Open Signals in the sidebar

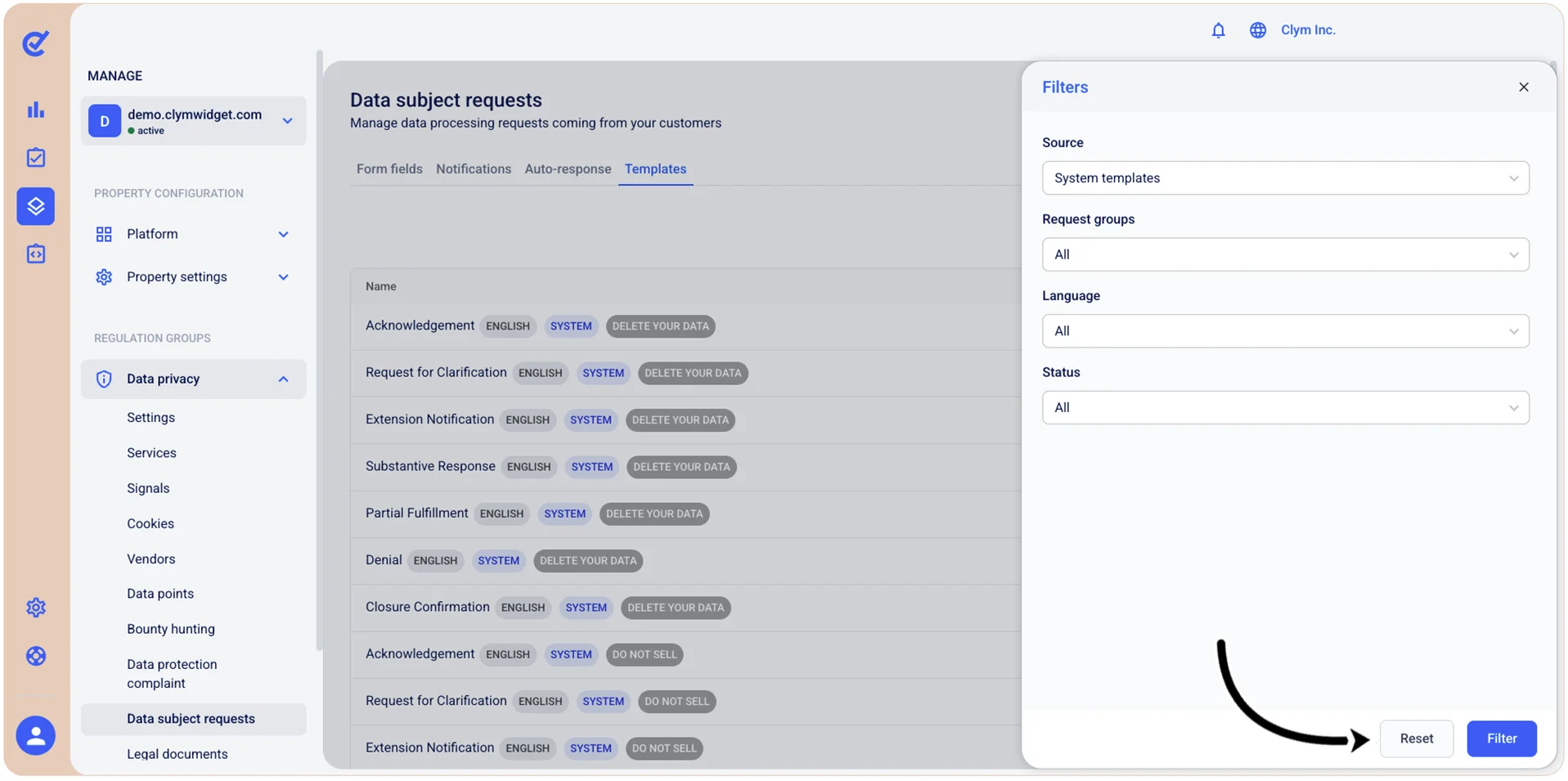pyautogui.click(x=148, y=488)
